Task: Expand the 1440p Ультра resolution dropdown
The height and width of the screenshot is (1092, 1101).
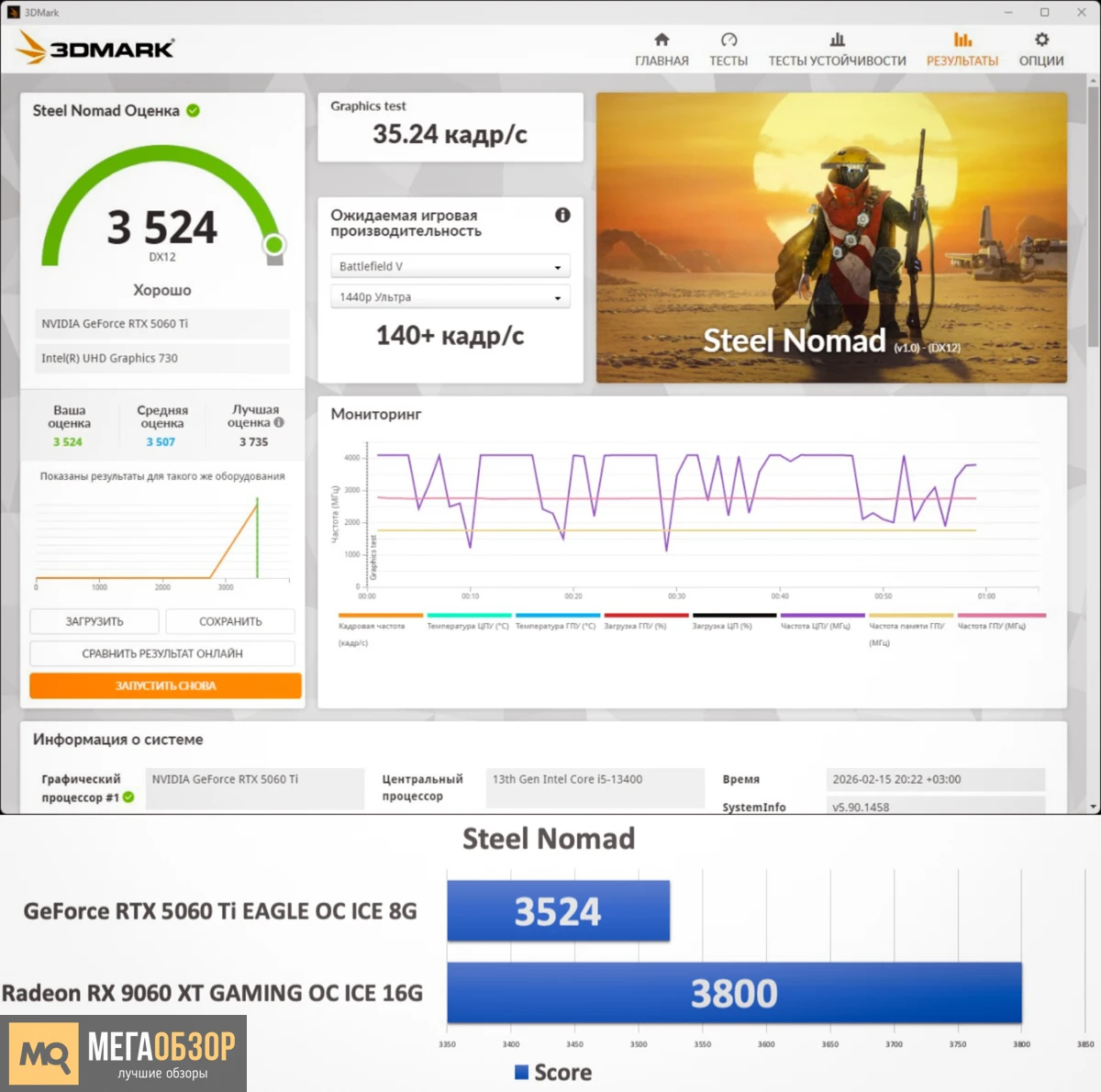Action: [x=450, y=297]
